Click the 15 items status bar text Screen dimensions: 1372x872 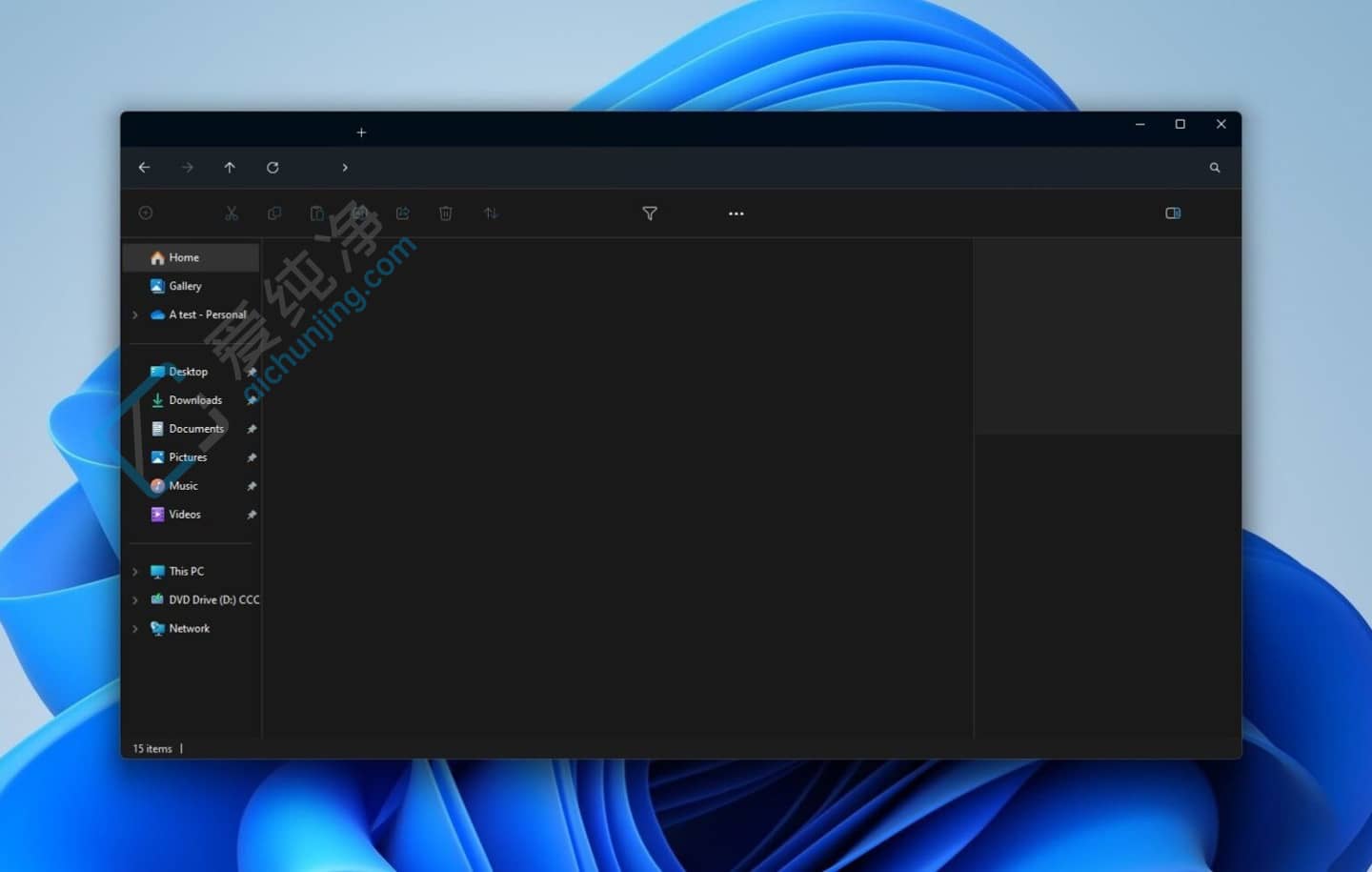152,749
